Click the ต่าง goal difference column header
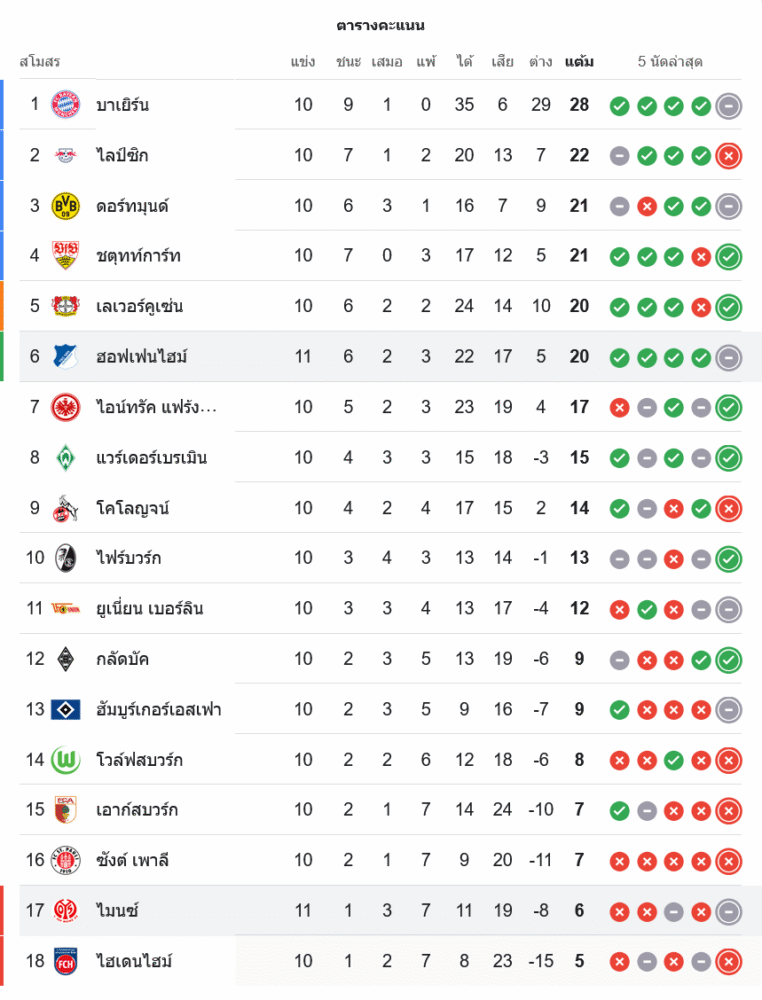Screen dimensions: 762x1000 tap(541, 61)
